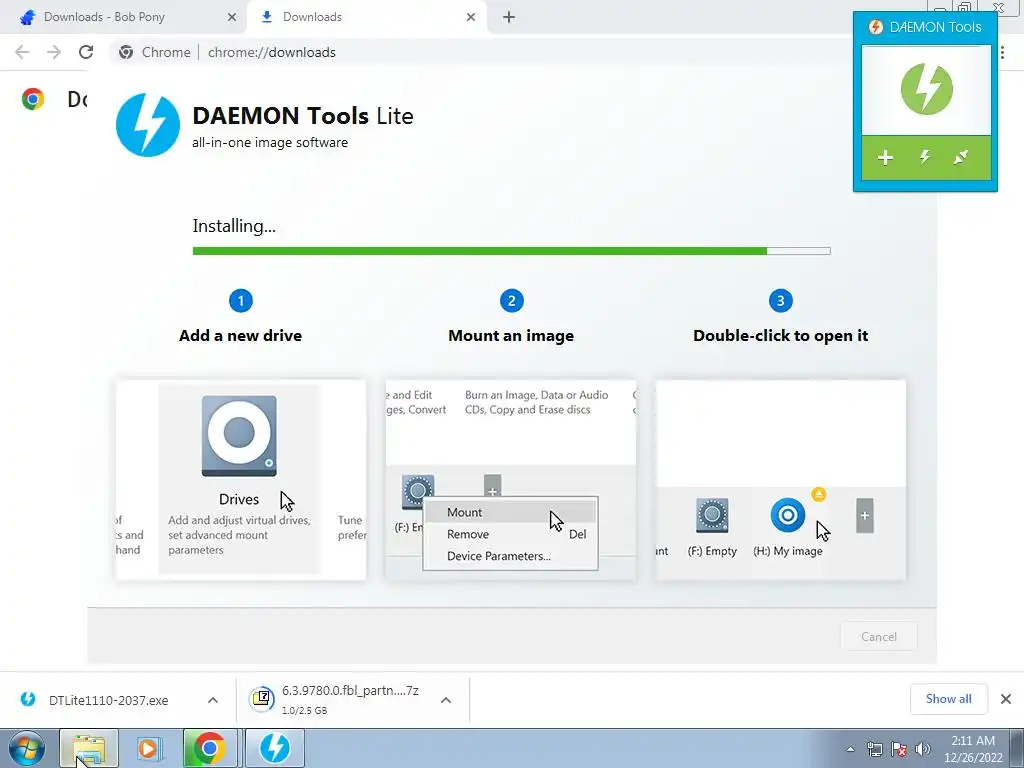Open a new tab with the plus button
The image size is (1024, 768).
[509, 17]
